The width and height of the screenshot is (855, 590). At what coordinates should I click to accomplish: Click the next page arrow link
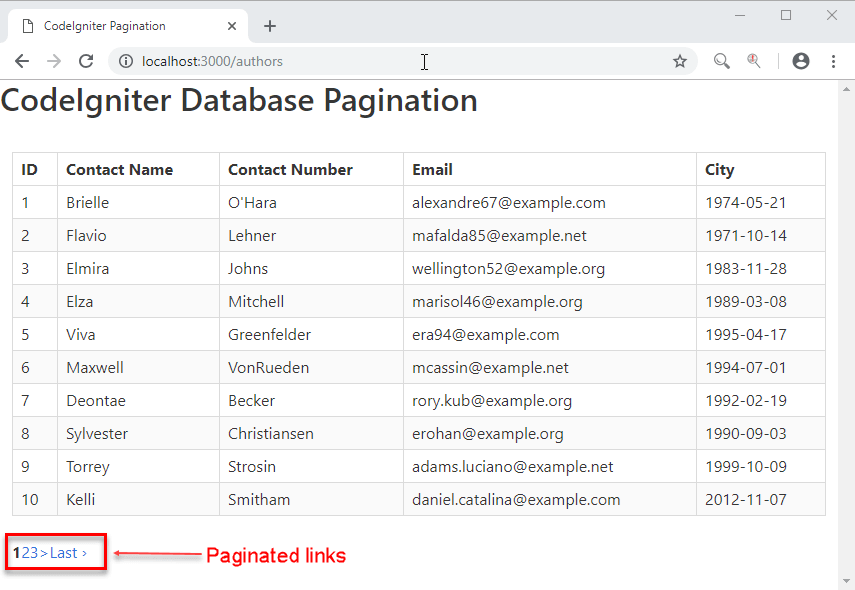point(44,553)
